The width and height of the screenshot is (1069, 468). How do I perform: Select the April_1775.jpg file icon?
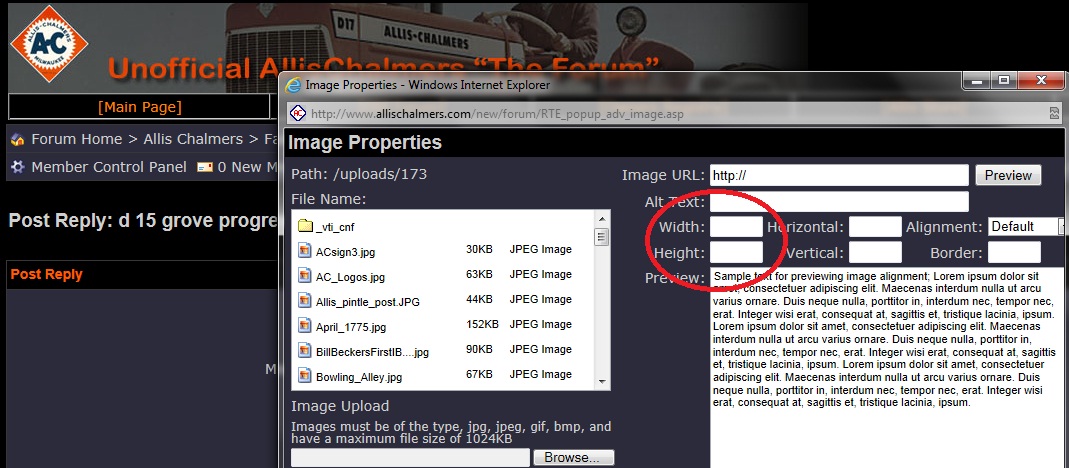[305, 326]
